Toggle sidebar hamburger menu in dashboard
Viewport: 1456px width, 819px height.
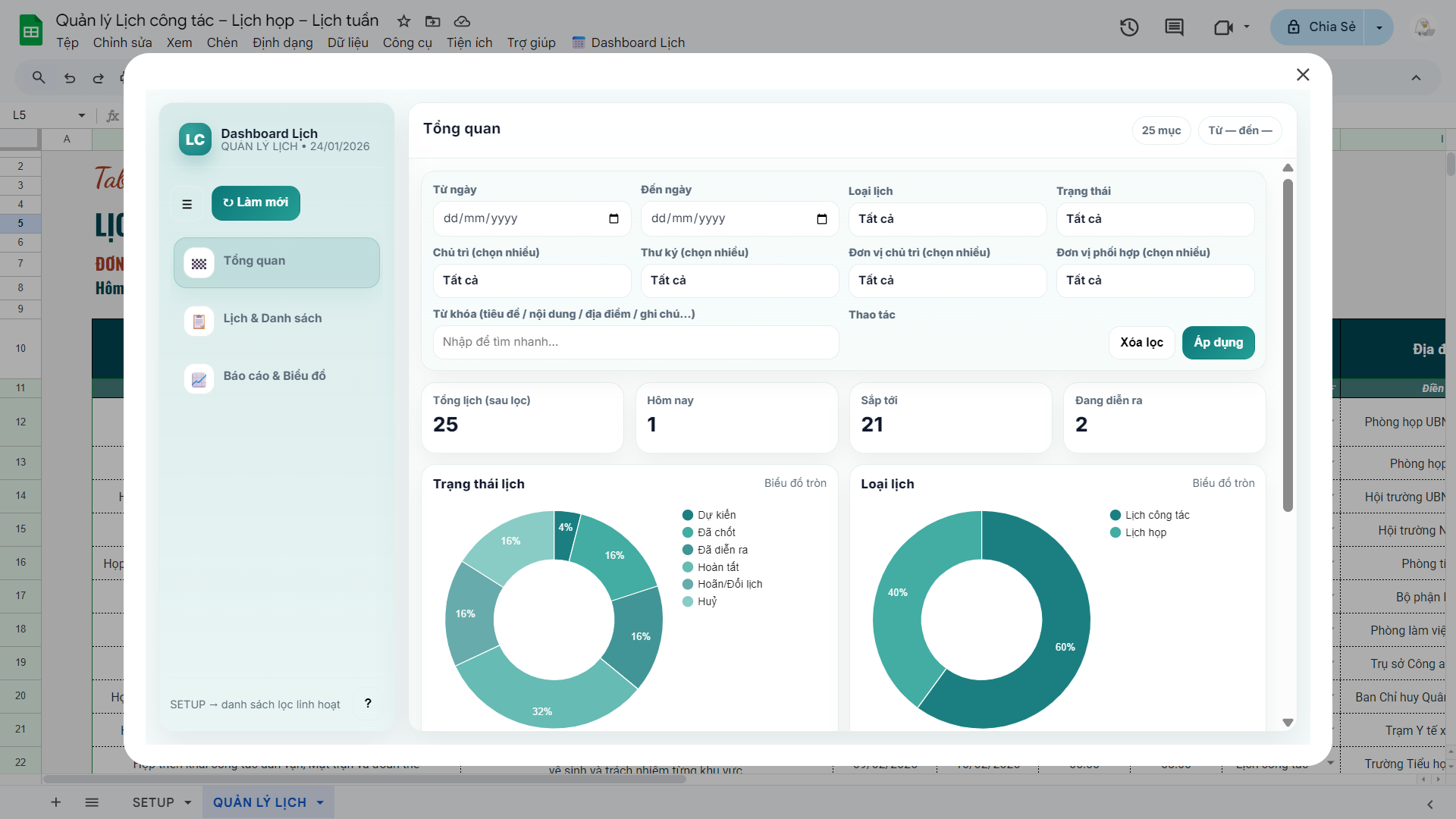tap(187, 203)
